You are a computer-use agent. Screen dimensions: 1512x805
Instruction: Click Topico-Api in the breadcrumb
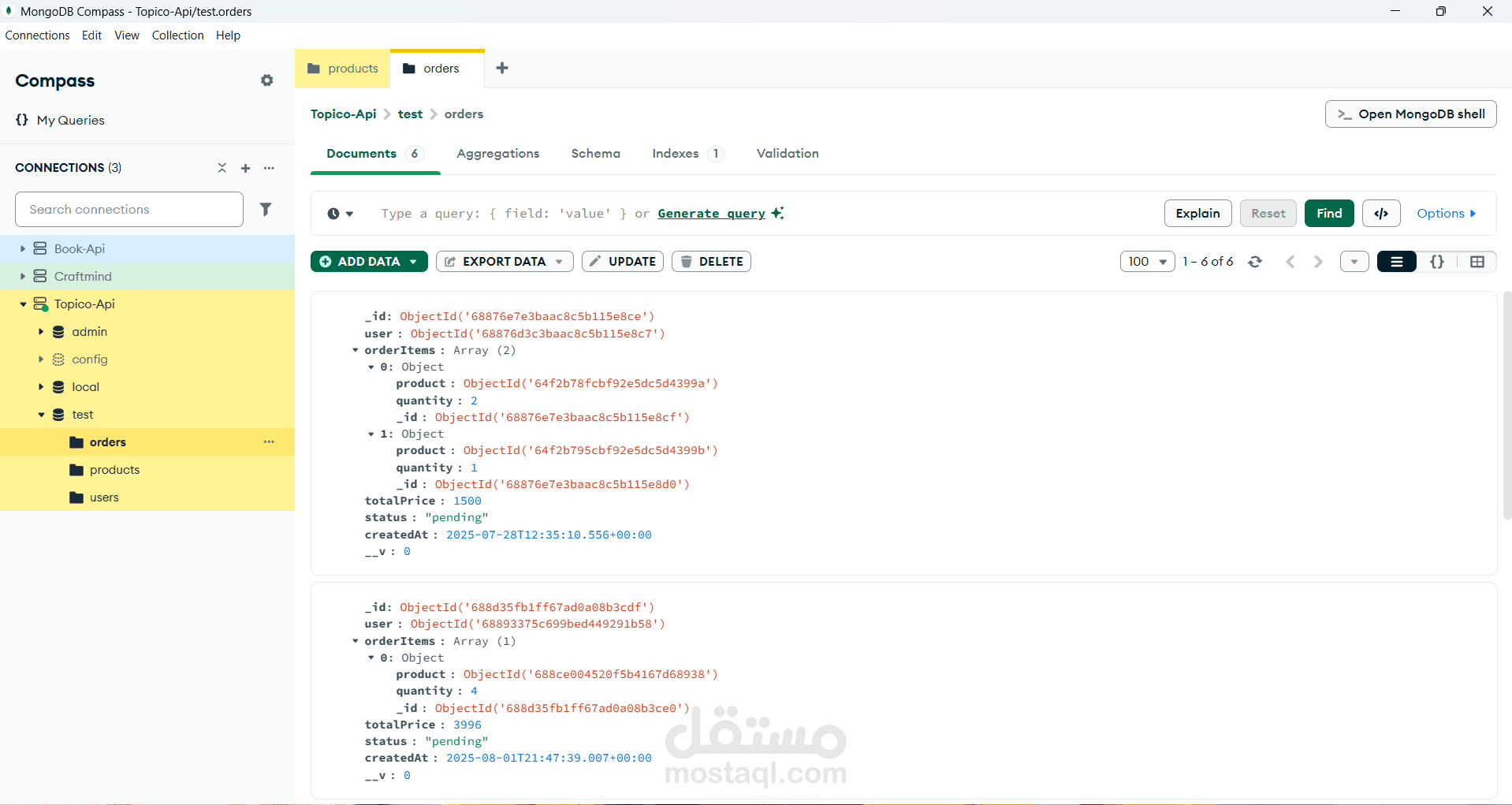(x=344, y=114)
